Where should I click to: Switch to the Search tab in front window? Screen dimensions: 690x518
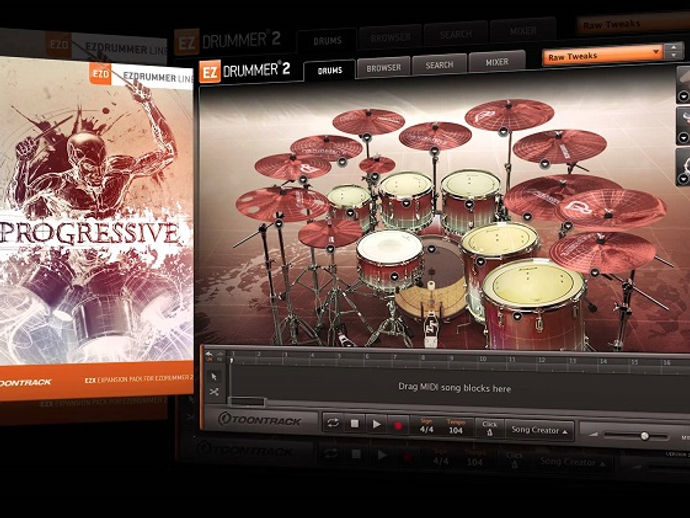439,65
